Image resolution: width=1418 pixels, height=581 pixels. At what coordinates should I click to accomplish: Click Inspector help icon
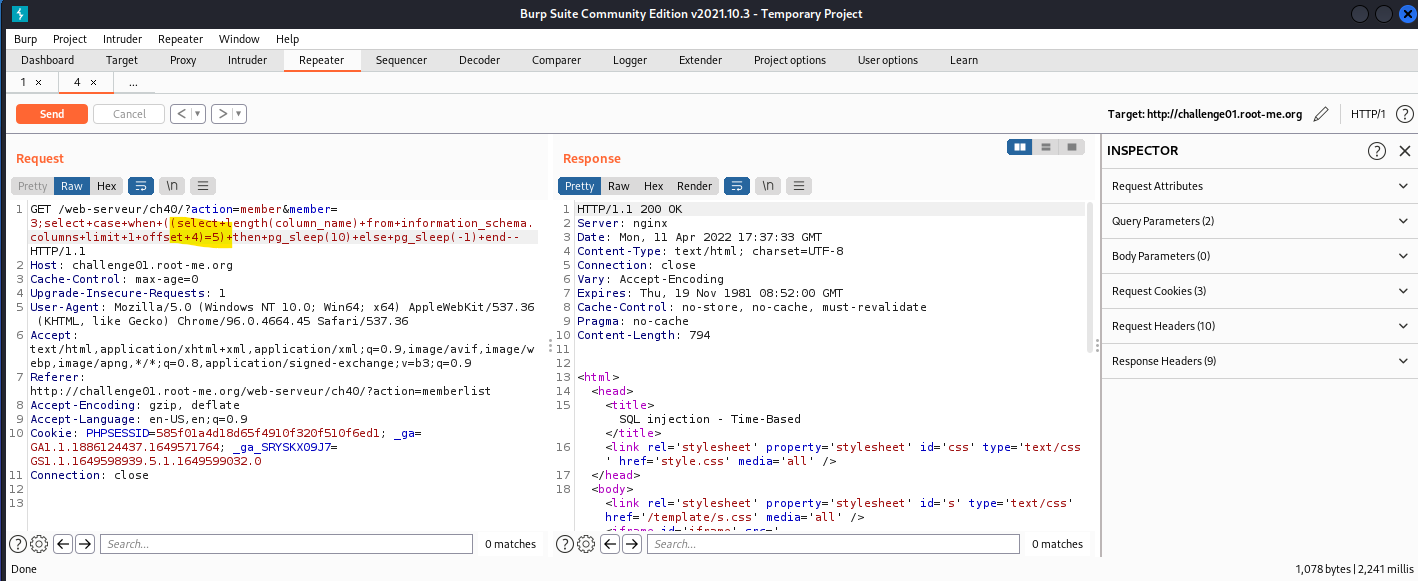pos(1377,151)
